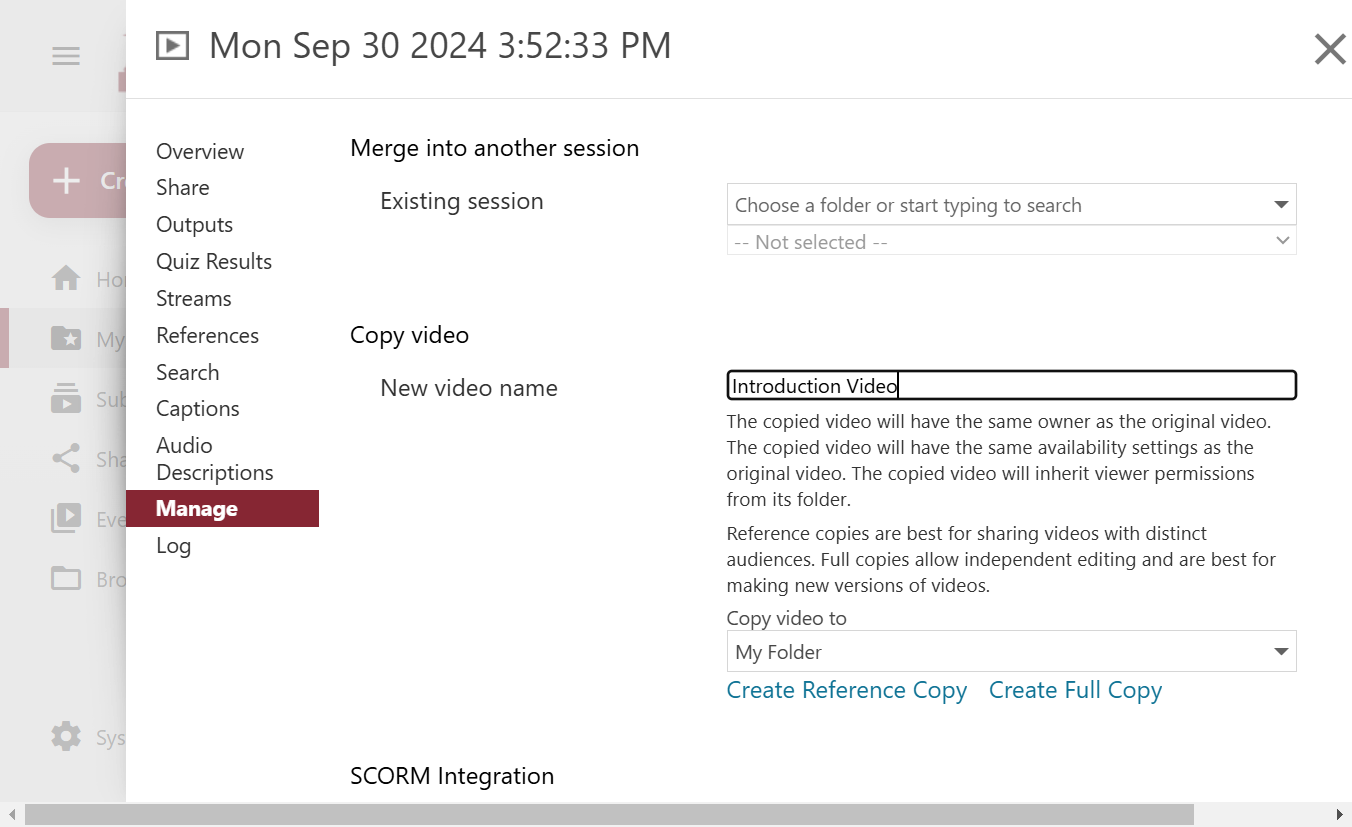Click the Subscriptions stack icon
This screenshot has height=827, width=1352.
click(x=66, y=398)
